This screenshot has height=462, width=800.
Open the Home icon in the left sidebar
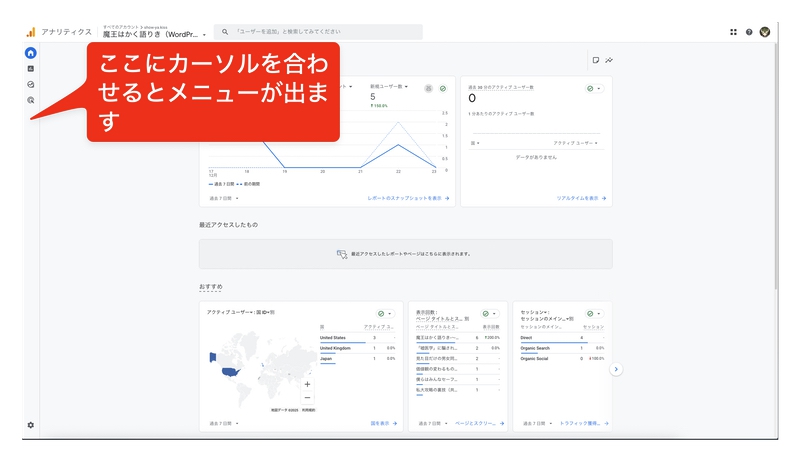pos(31,53)
